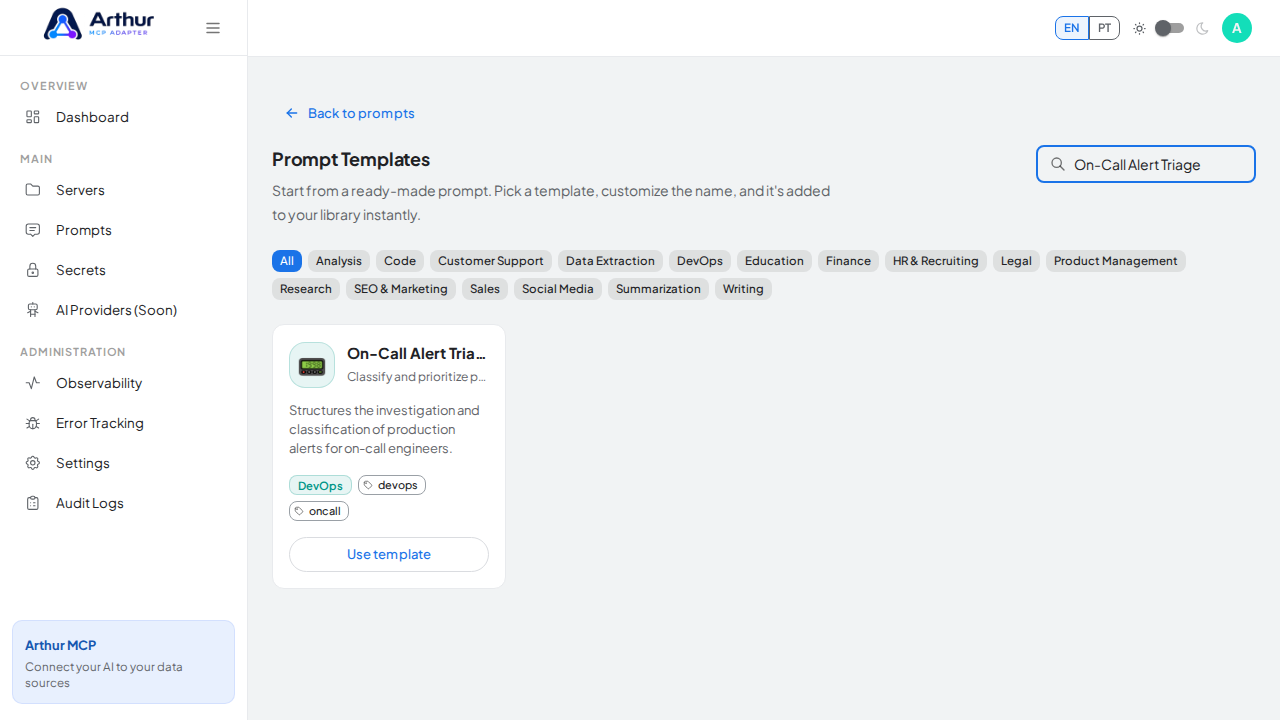The height and width of the screenshot is (720, 1280).
Task: Filter templates by Summarization
Action: click(658, 289)
